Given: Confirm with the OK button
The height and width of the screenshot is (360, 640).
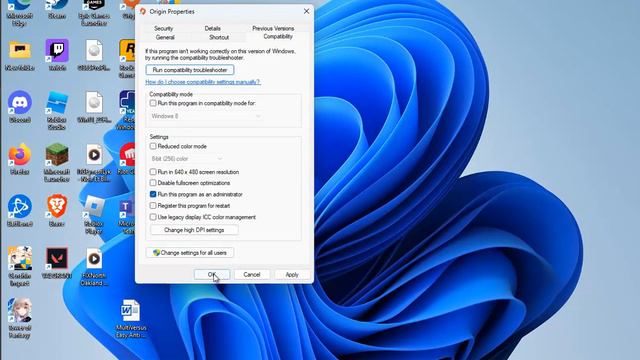Looking at the screenshot, I should [212, 275].
